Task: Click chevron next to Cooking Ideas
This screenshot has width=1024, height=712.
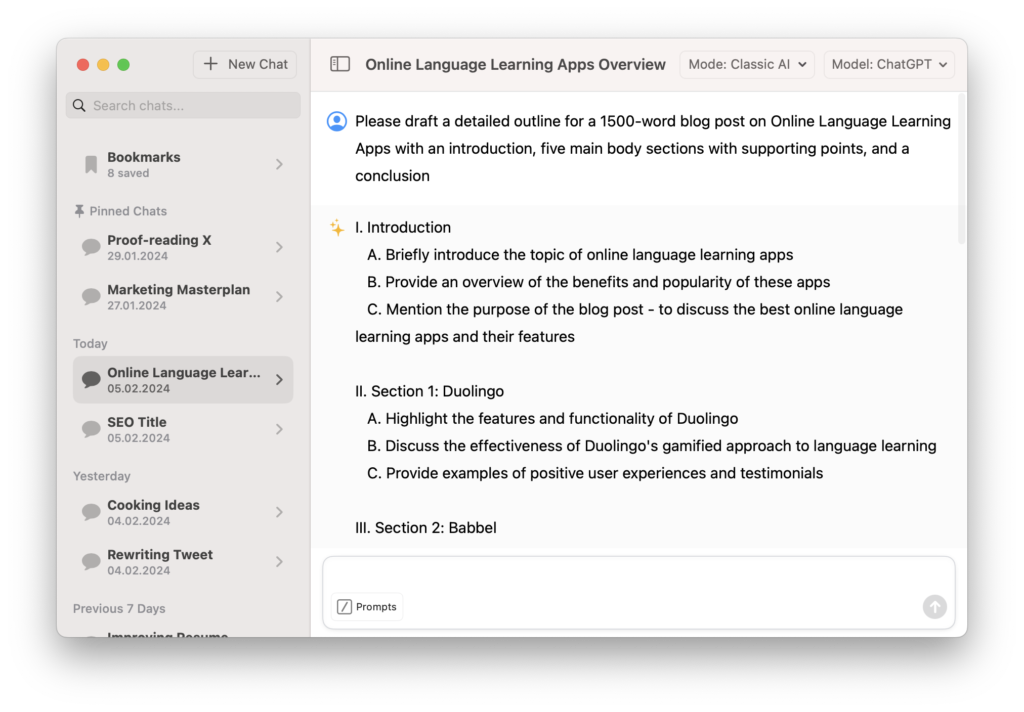Action: pos(280,512)
